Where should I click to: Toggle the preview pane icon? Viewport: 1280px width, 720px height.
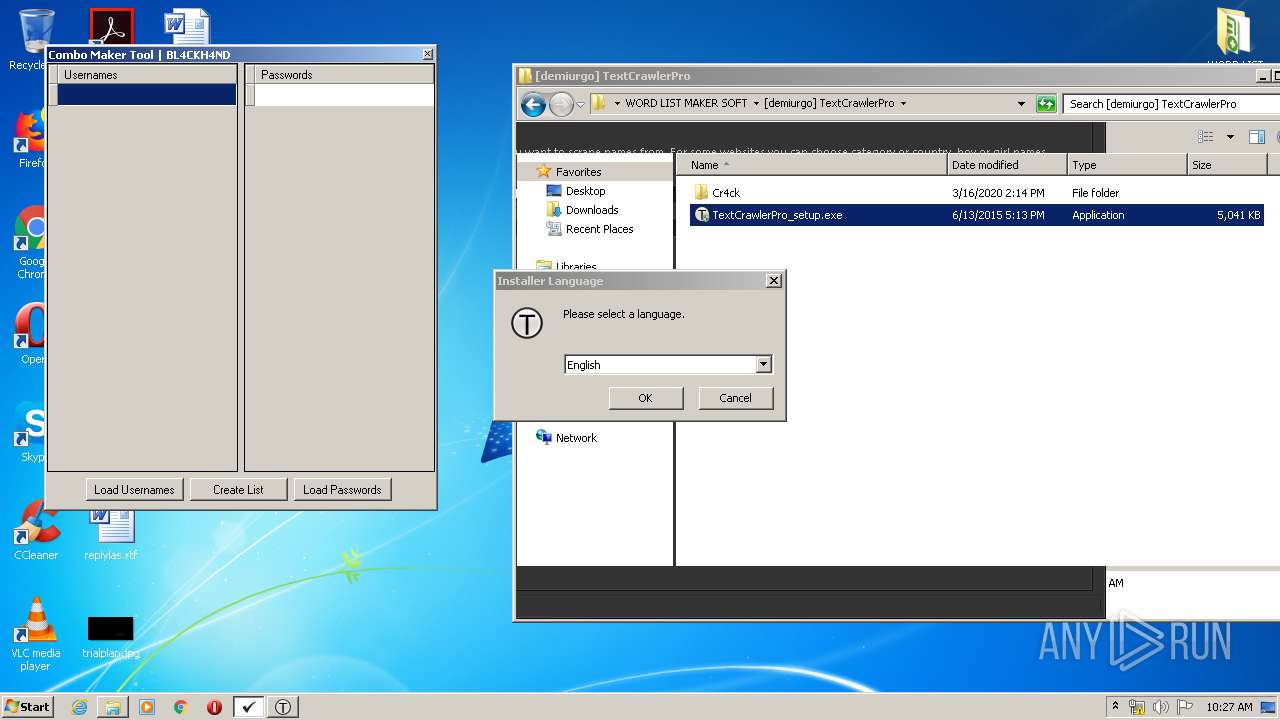click(x=1257, y=137)
